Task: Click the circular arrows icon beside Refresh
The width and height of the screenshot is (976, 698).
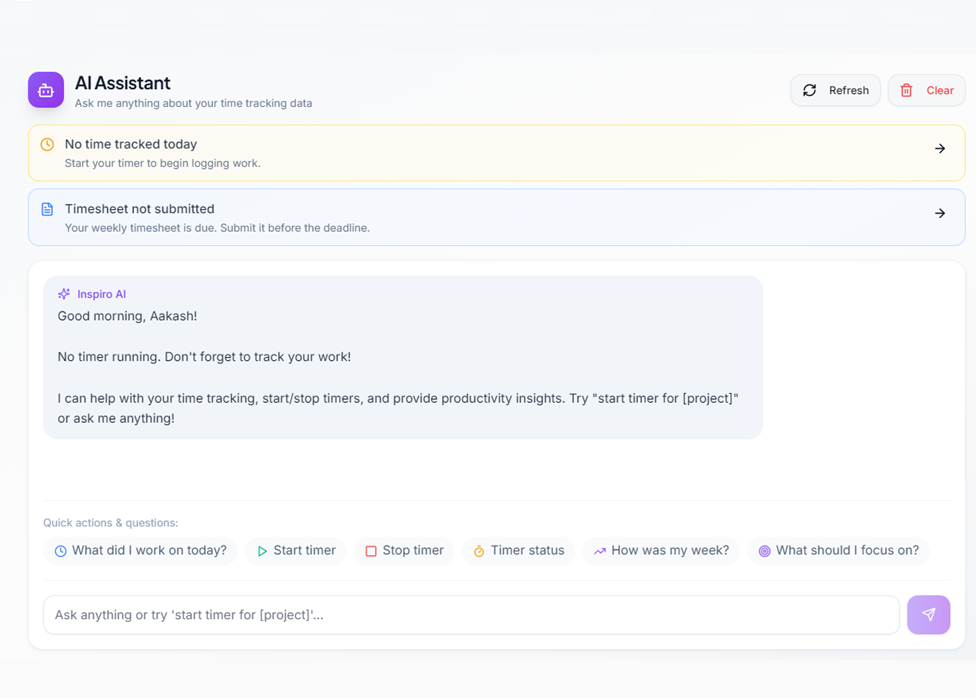Action: [810, 90]
